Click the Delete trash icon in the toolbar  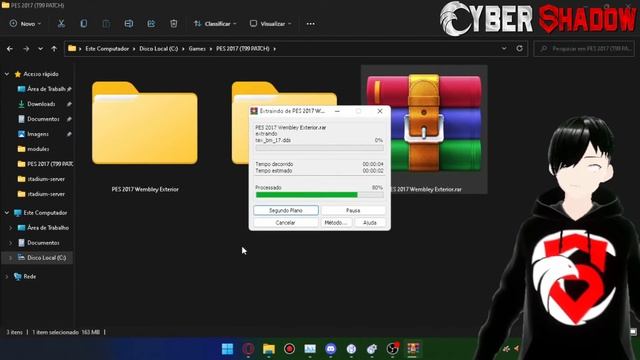173,24
